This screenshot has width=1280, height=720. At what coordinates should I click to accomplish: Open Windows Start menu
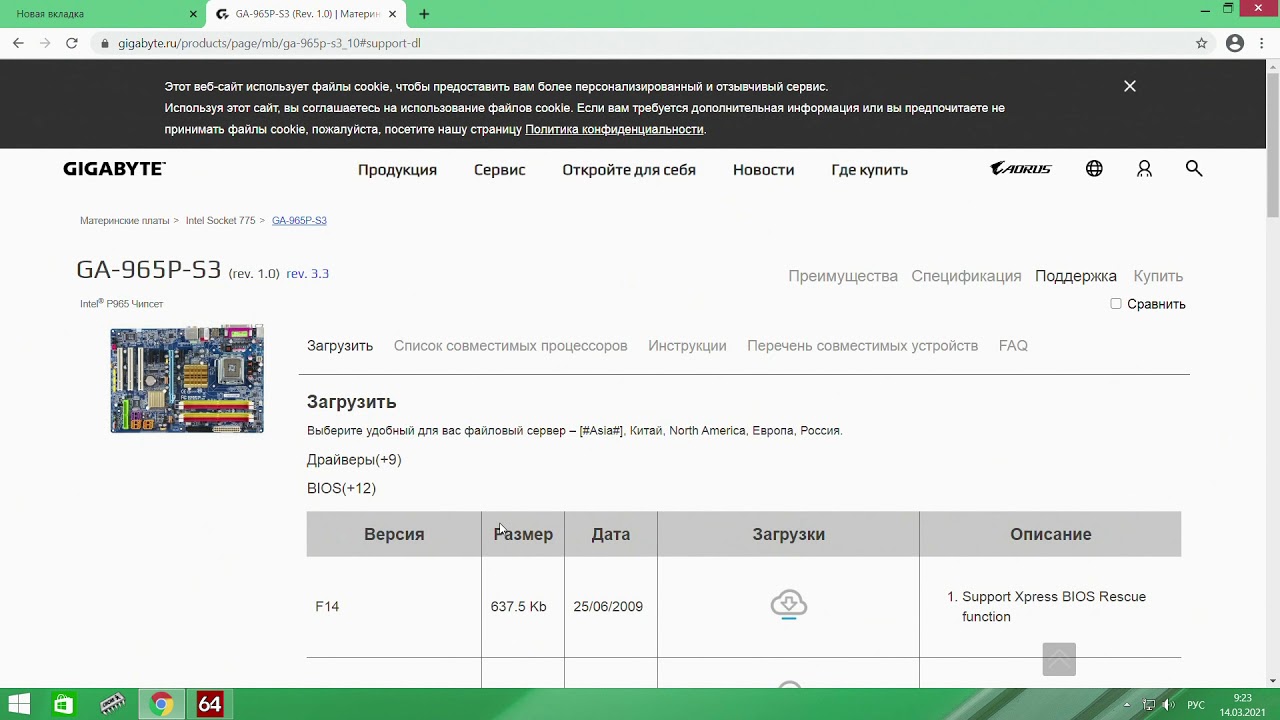18,704
